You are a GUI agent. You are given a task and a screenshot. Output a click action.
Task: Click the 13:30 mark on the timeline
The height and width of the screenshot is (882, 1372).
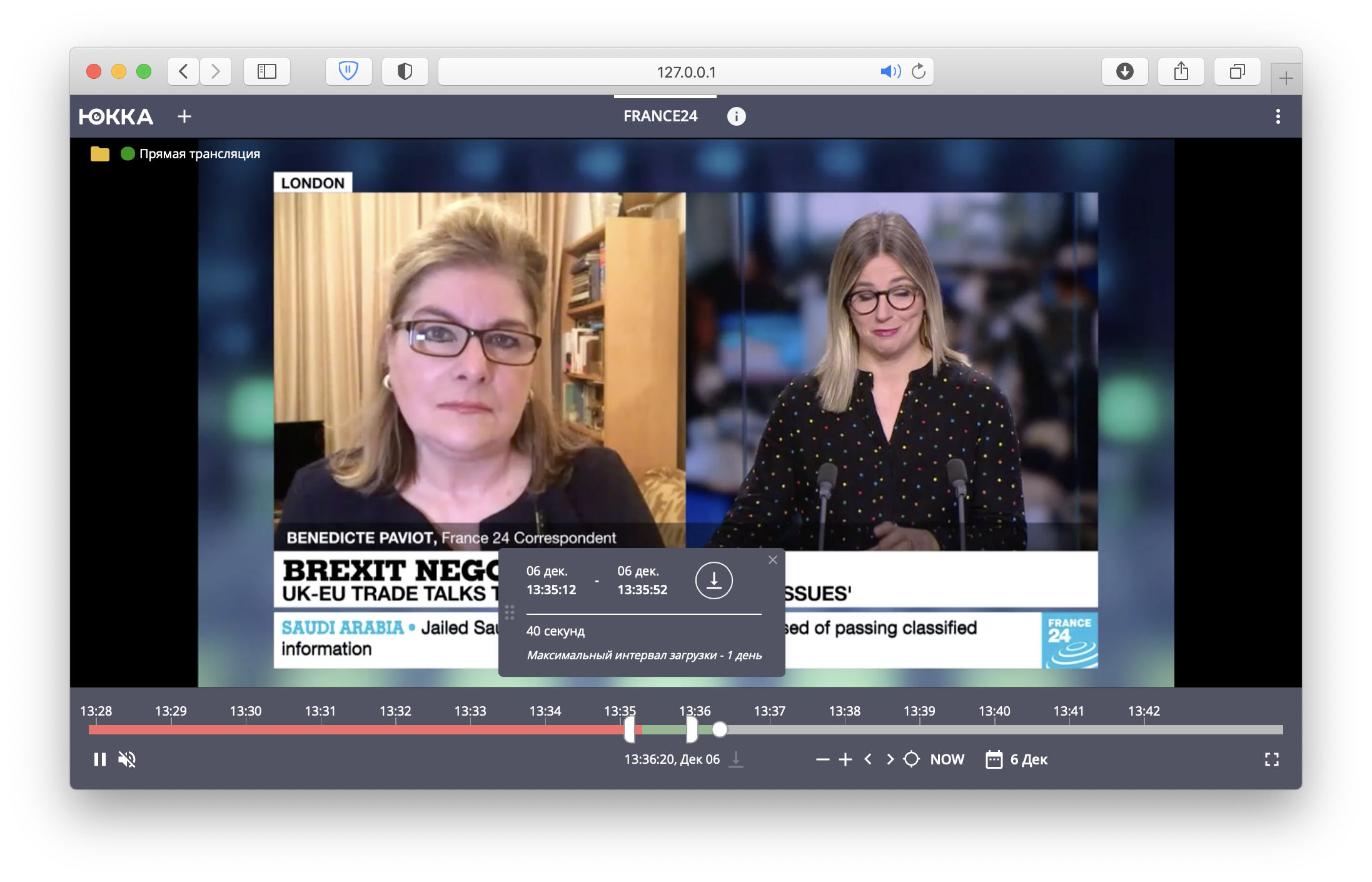click(246, 711)
